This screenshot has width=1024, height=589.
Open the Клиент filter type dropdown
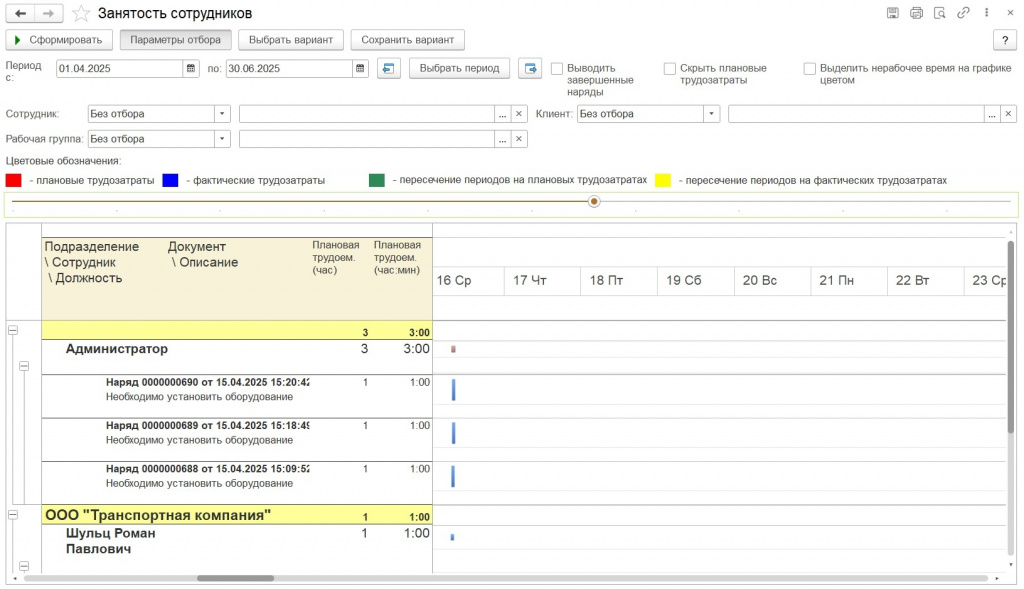pyautogui.click(x=711, y=114)
